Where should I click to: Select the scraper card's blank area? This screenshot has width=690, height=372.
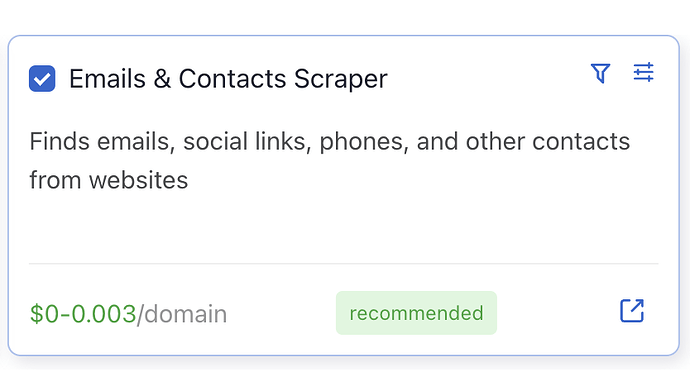pos(343,225)
